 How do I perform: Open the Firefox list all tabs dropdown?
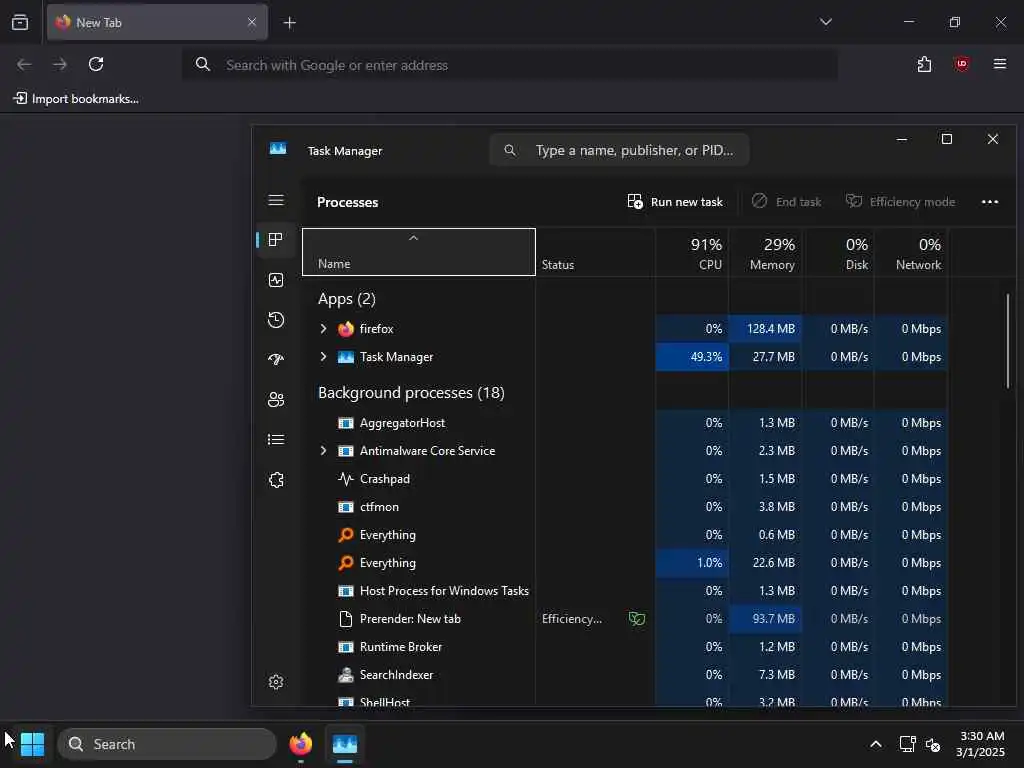[825, 22]
